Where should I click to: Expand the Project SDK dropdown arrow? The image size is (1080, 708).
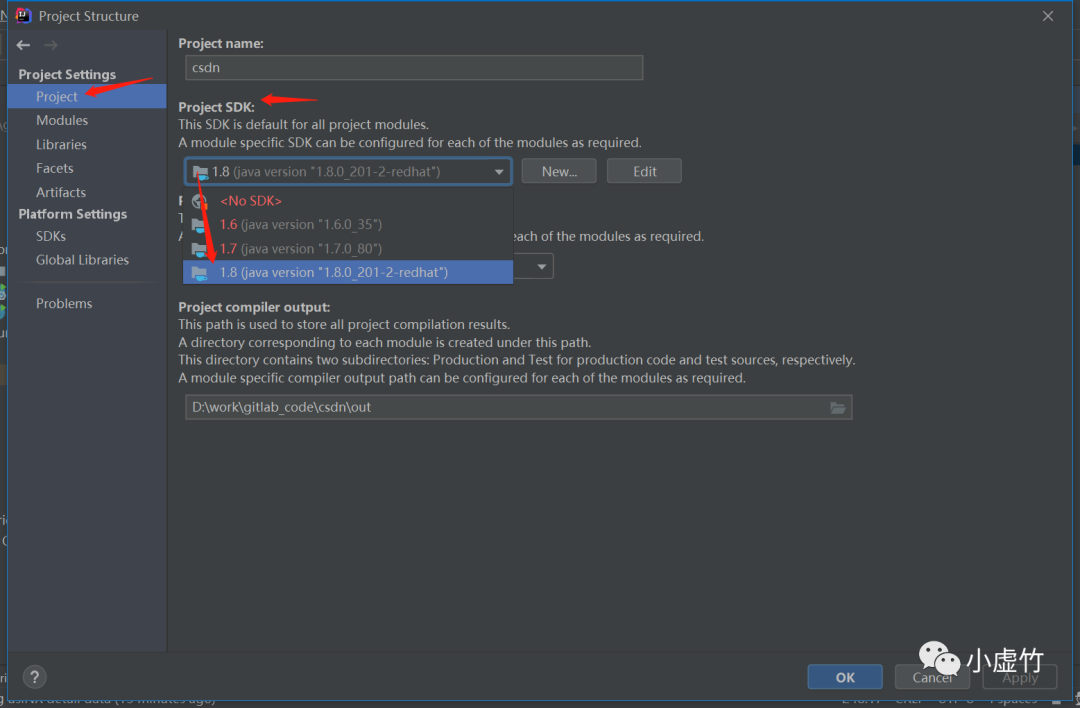click(x=499, y=172)
